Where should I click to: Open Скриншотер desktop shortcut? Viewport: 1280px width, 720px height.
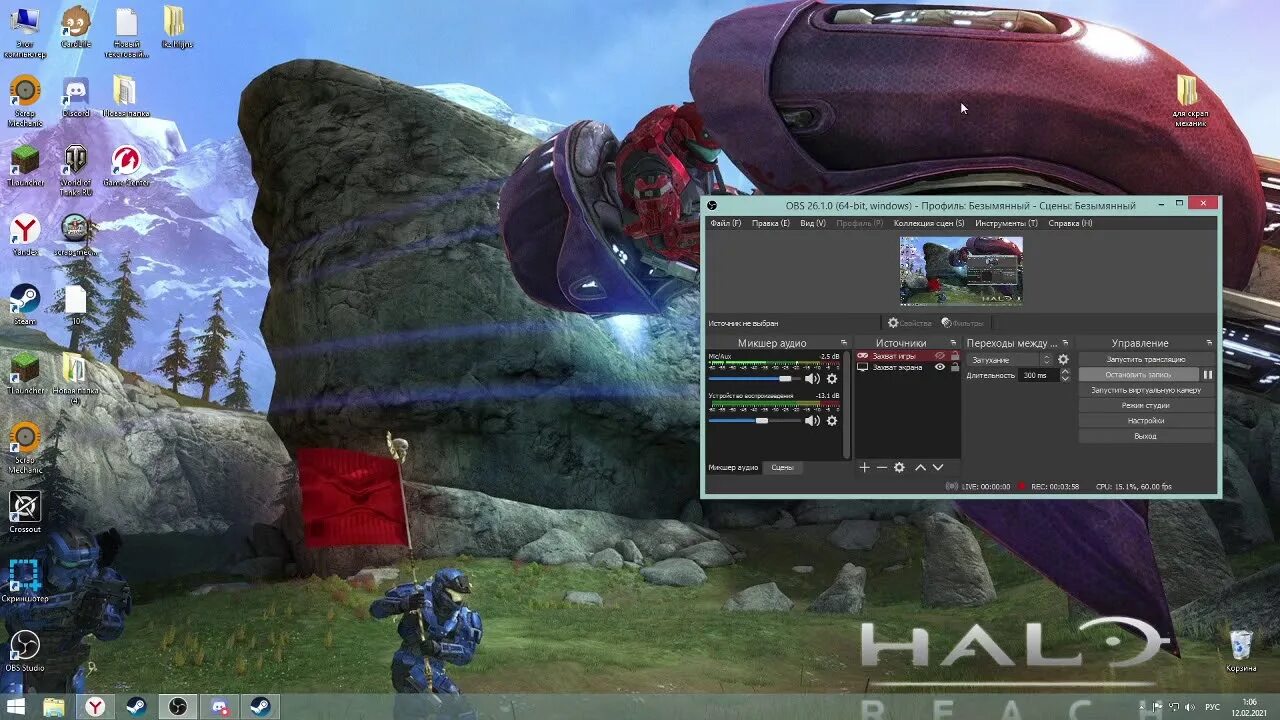point(25,580)
